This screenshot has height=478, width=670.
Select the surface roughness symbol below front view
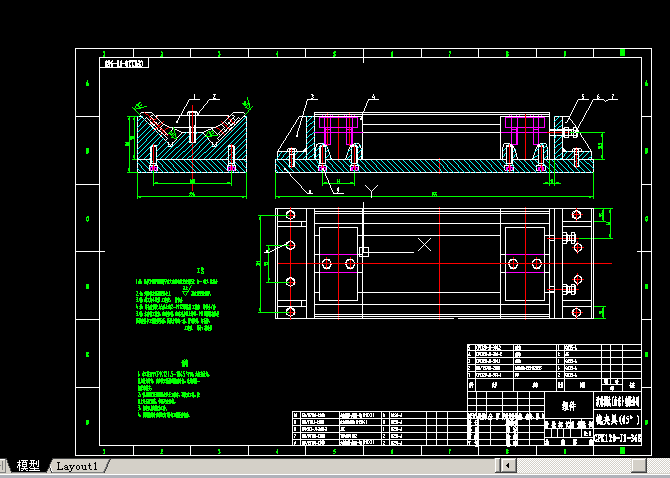[372, 188]
